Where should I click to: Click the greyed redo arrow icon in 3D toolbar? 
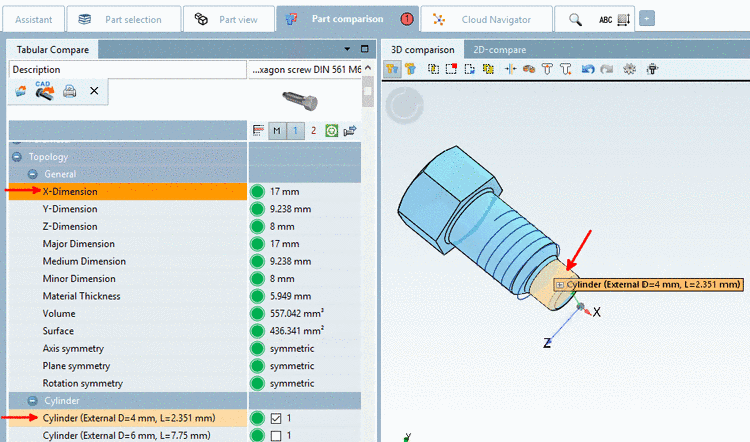607,69
